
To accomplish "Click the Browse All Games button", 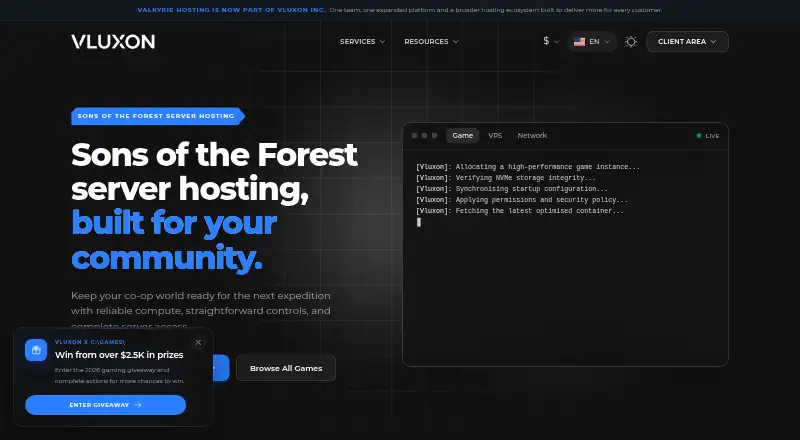I will (x=286, y=368).
